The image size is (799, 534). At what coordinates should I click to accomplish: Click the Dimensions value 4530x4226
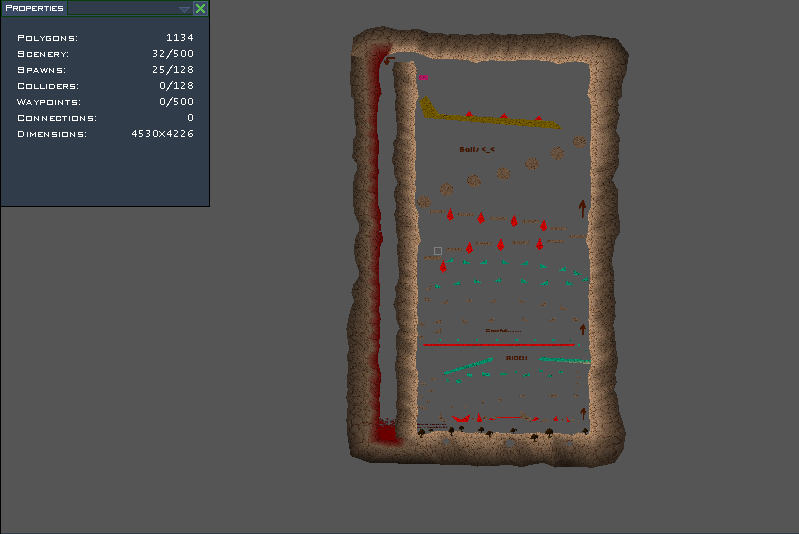coord(162,134)
